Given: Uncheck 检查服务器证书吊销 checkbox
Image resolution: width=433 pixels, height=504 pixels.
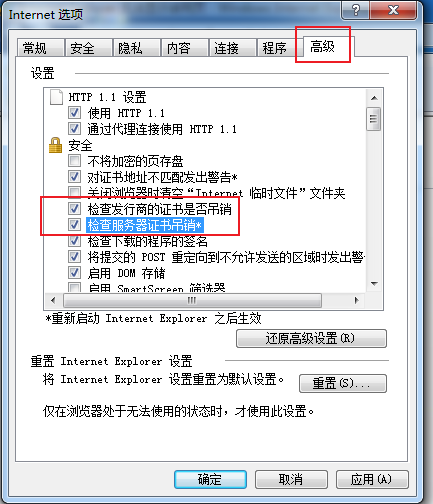Looking at the screenshot, I should tap(74, 225).
